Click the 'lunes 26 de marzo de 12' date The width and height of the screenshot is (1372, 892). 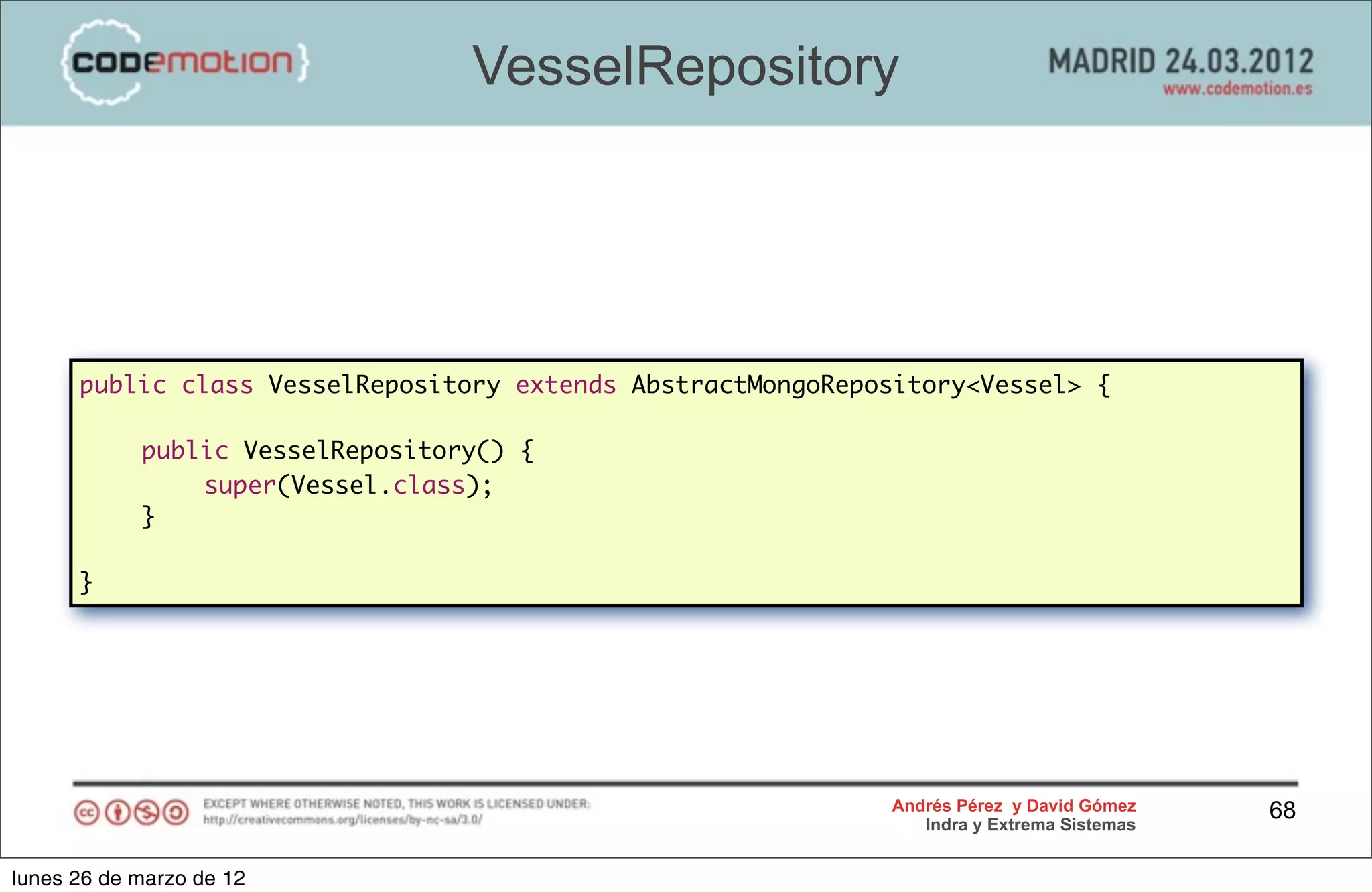pos(129,878)
